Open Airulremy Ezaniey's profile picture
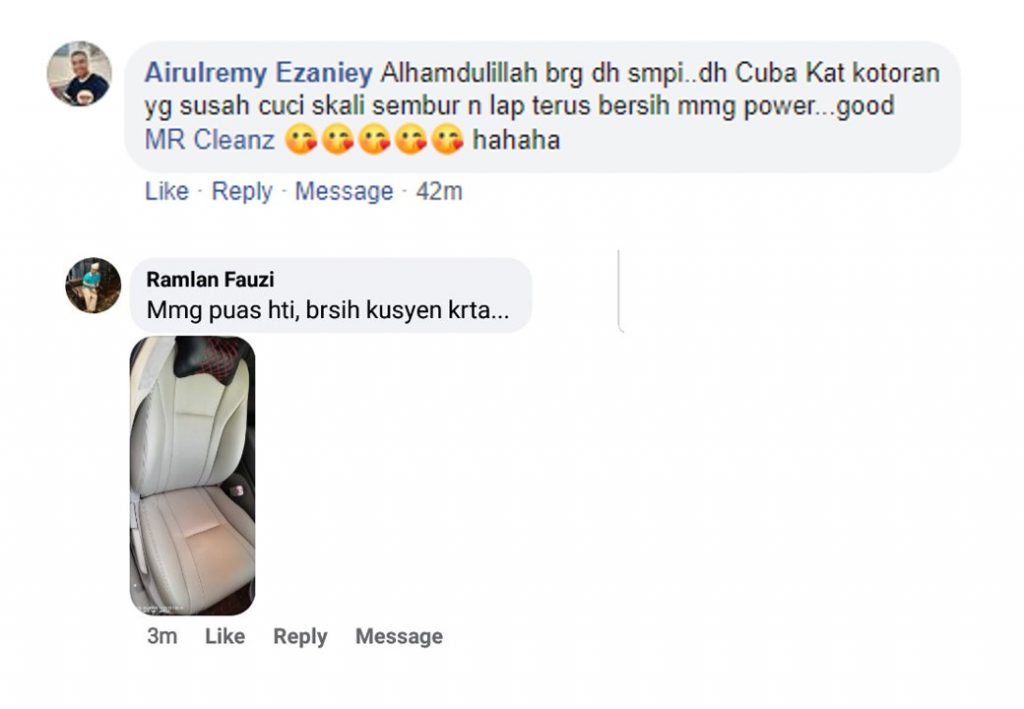Viewport: 1024px width, 709px height. pyautogui.click(x=79, y=74)
